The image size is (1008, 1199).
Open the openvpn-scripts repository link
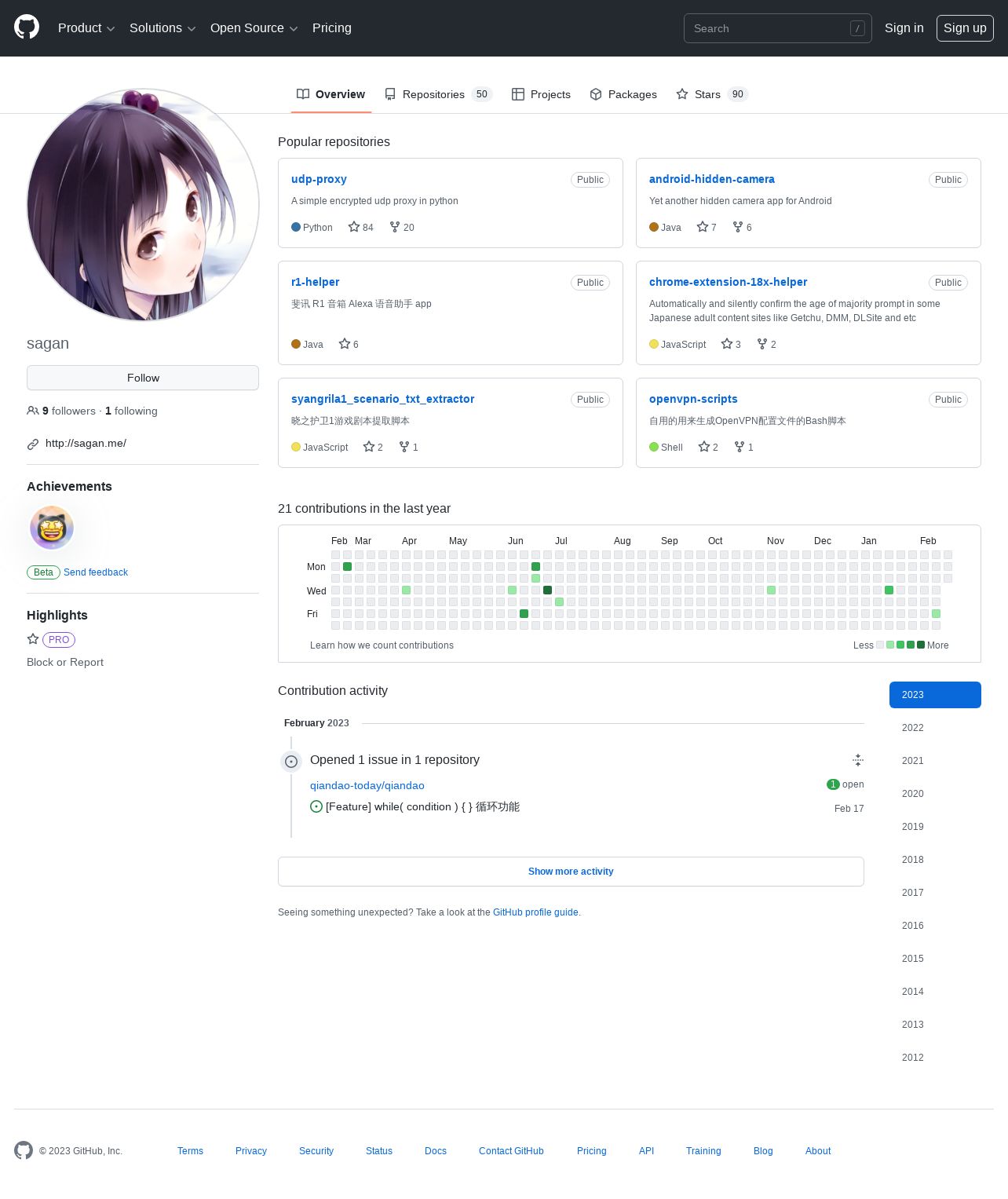click(693, 399)
